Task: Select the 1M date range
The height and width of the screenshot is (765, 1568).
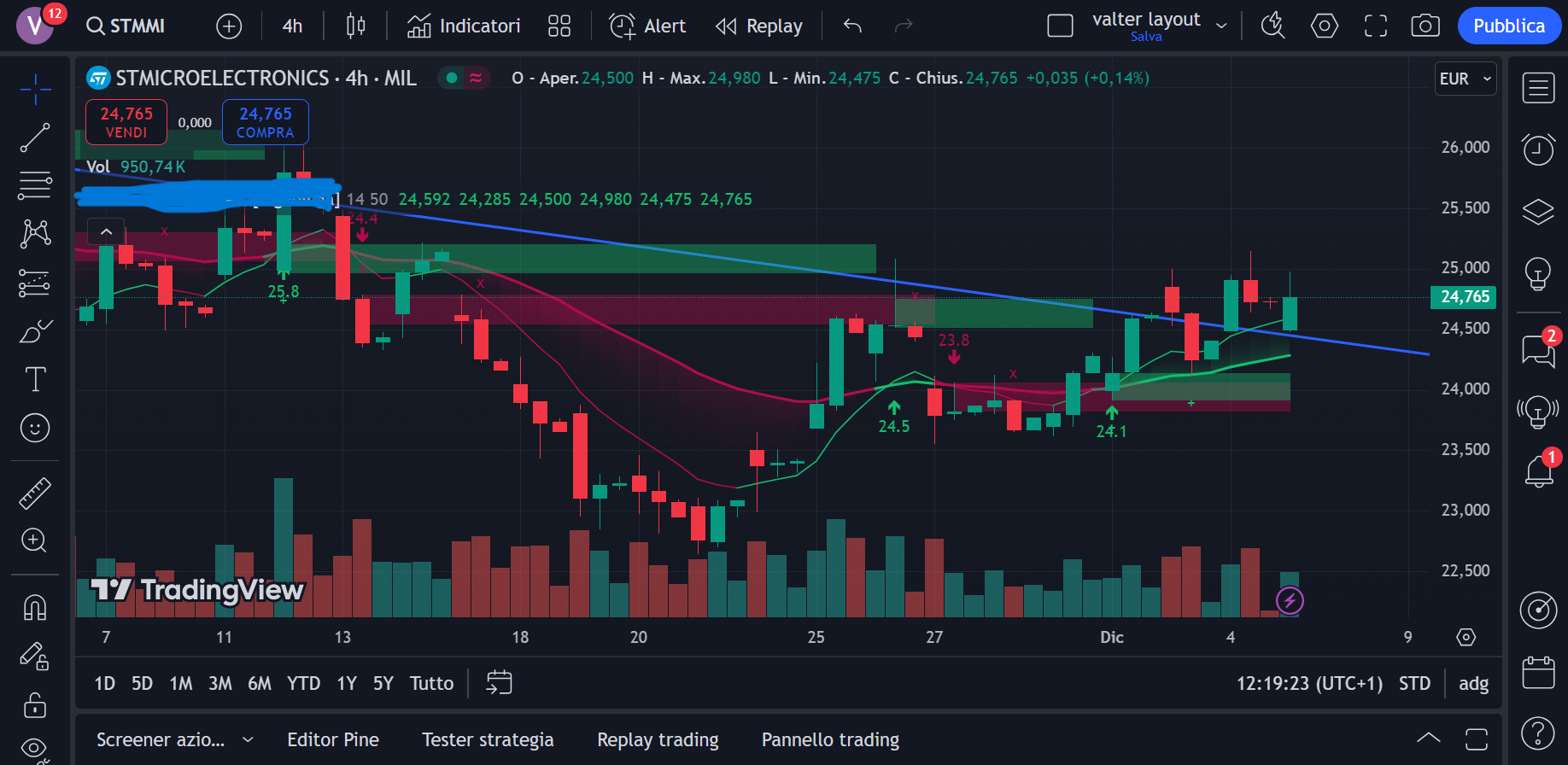Action: tap(181, 683)
